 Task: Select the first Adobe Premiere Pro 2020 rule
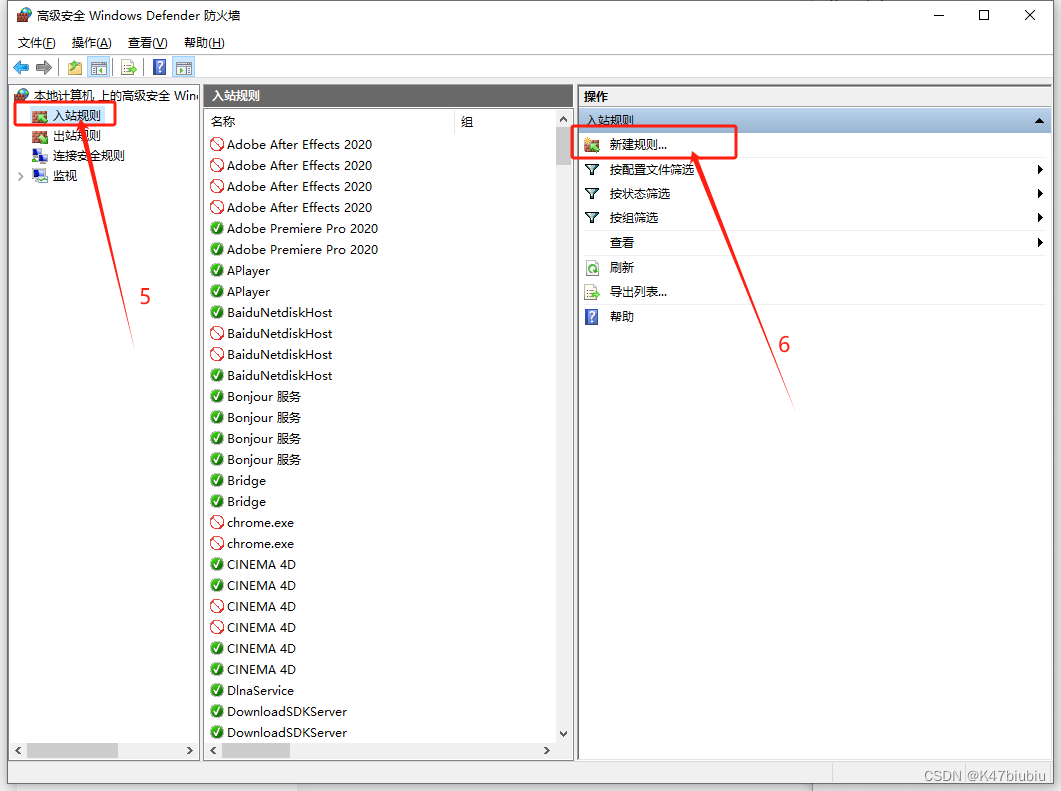(x=302, y=228)
